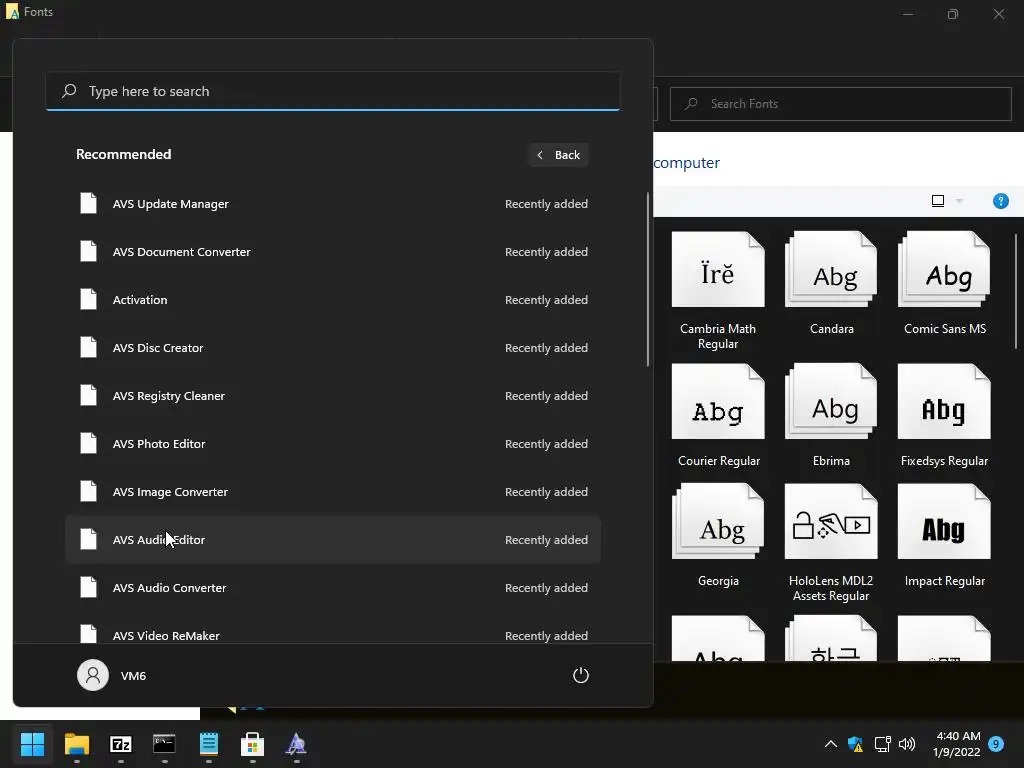The width and height of the screenshot is (1024, 768).
Task: Select the Ebrima font family in Fonts window
Action: (x=831, y=415)
